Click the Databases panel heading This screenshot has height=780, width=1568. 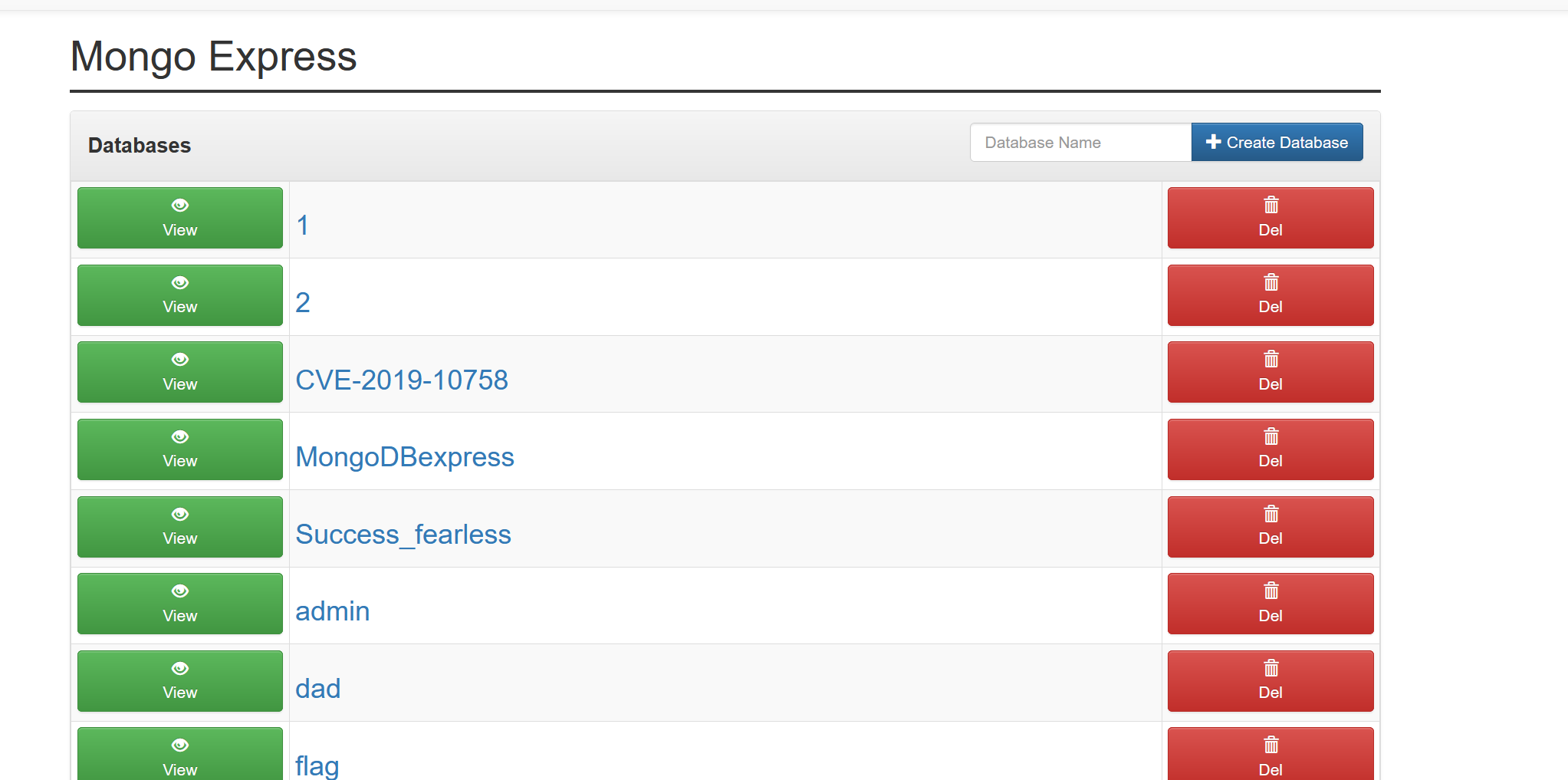[140, 146]
